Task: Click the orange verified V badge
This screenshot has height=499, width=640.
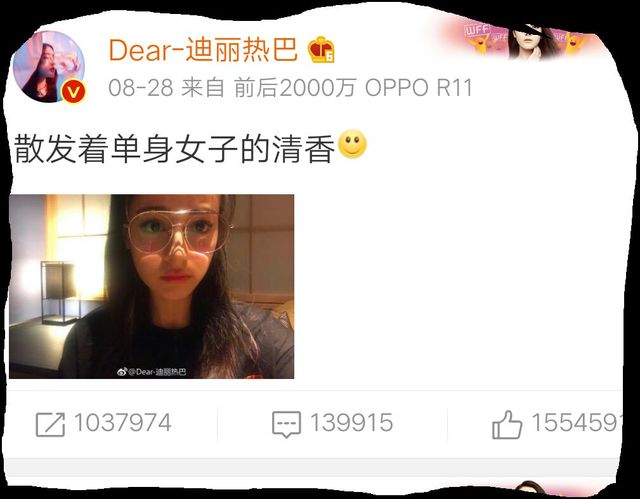Action: tap(73, 92)
